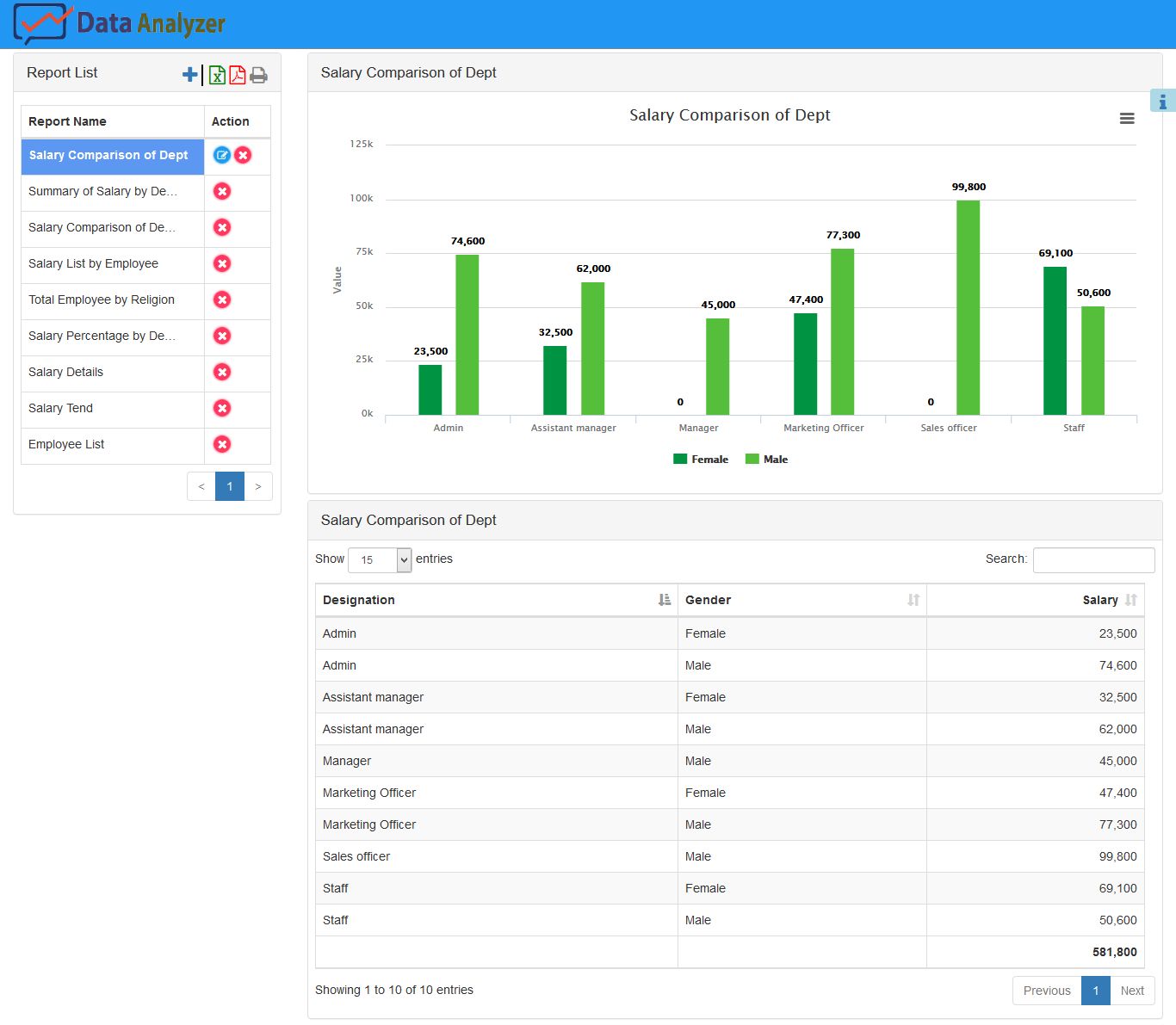1176x1025 pixels.
Task: Export report to Excel icon
Action: click(x=217, y=75)
